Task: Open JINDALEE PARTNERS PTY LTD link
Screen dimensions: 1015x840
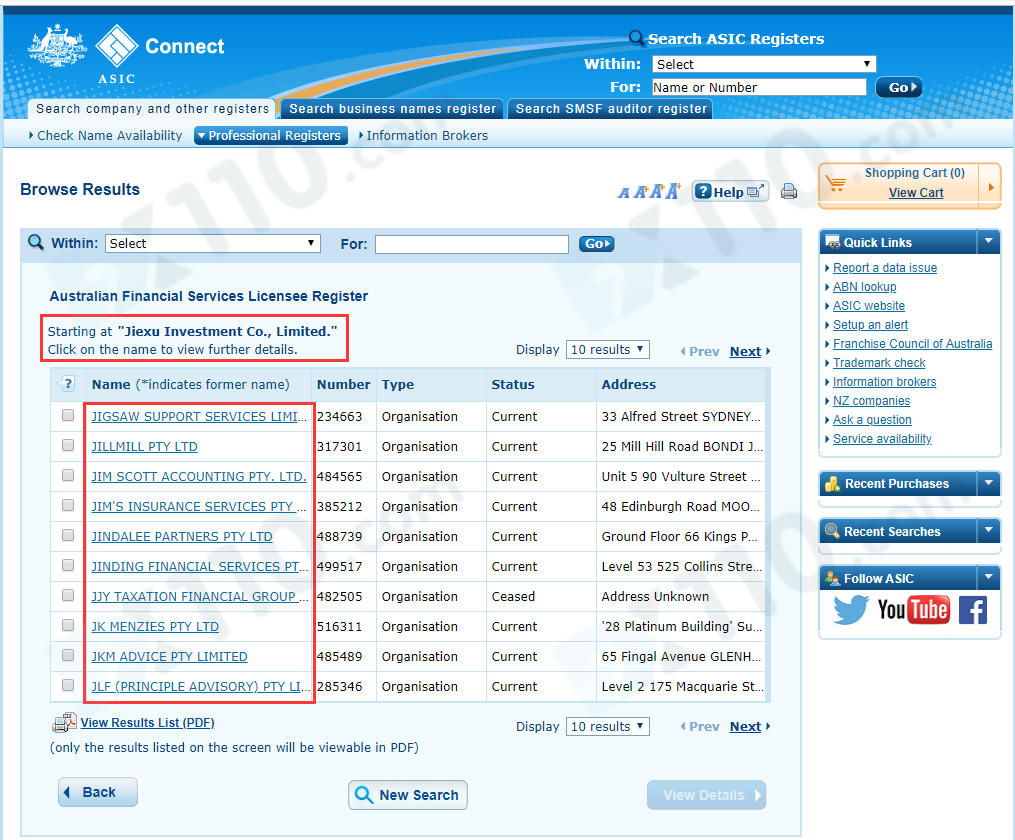Action: [182, 536]
